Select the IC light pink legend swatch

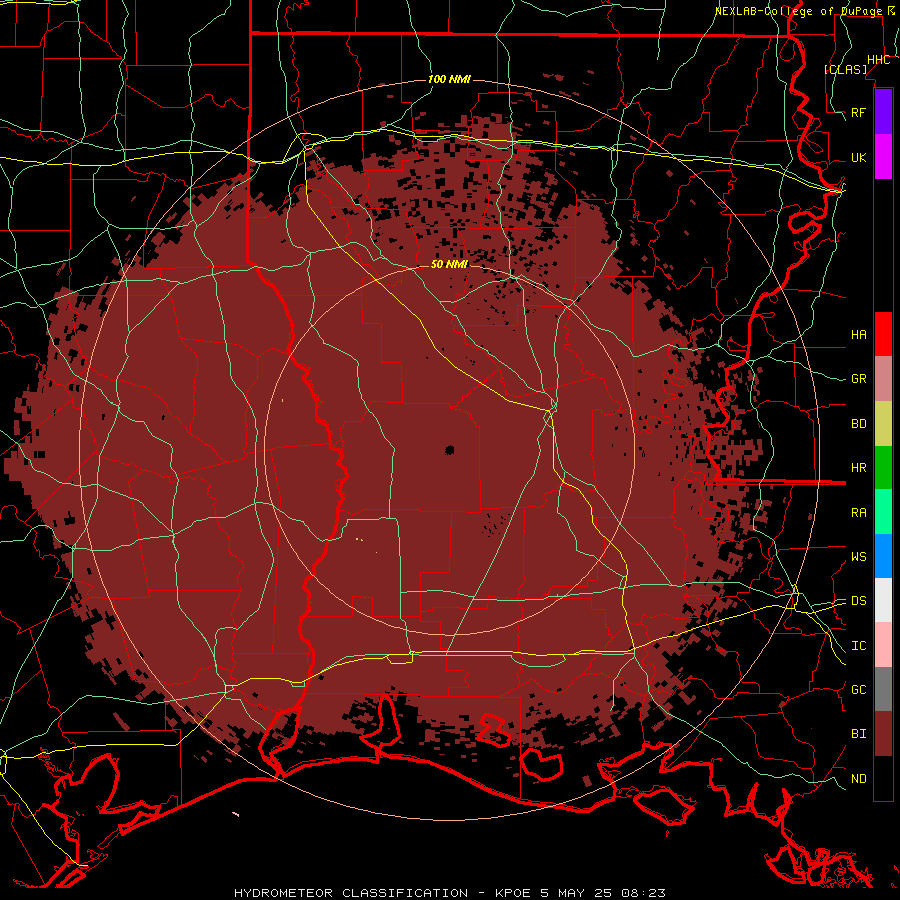click(x=883, y=645)
